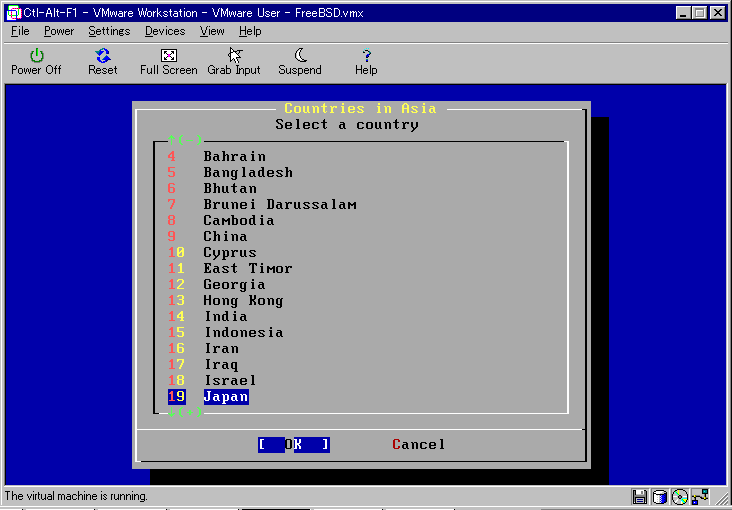Open the Power menu
This screenshot has width=732, height=510.
[59, 31]
